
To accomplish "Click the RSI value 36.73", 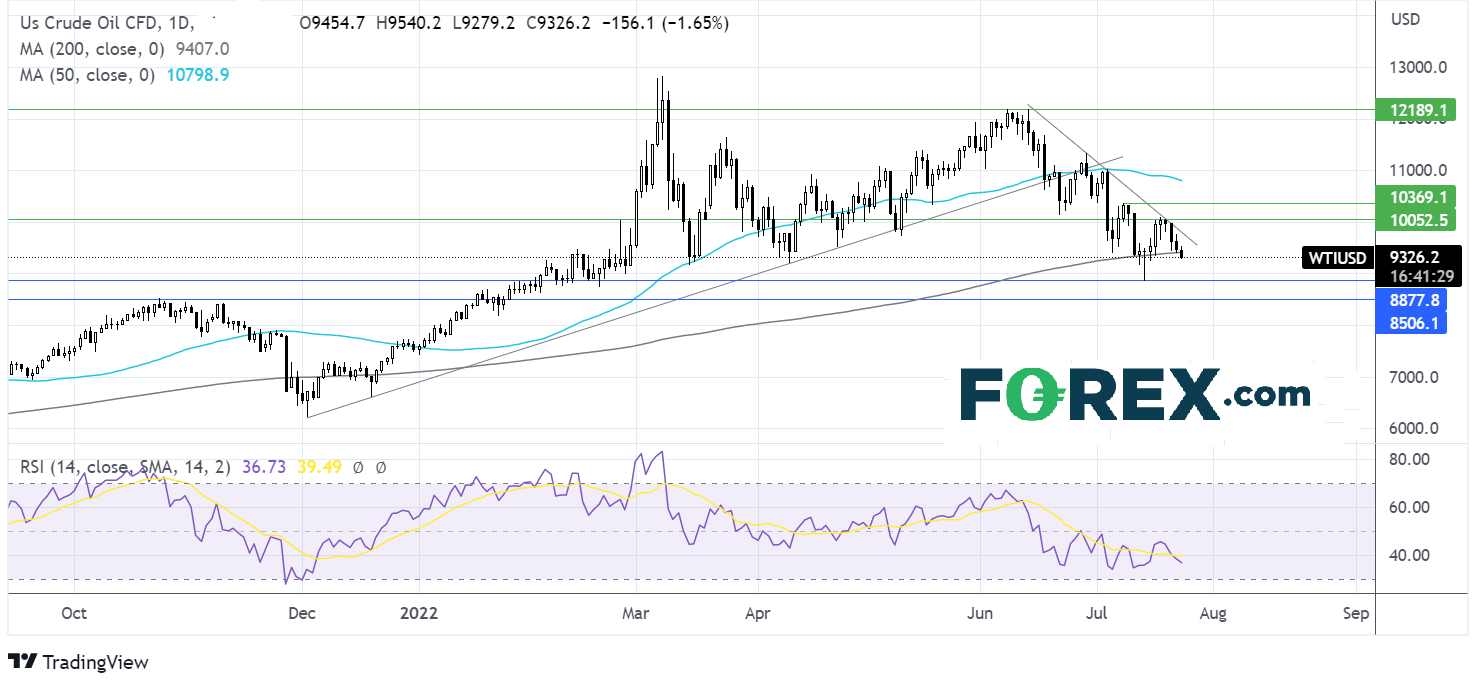I will point(263,467).
